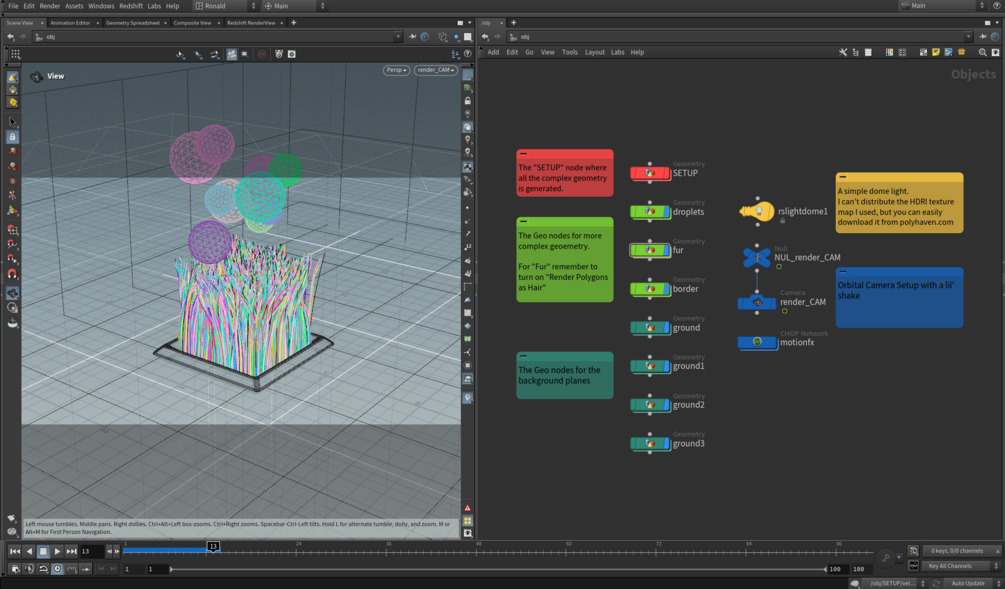1005x589 pixels.
Task: Add a new pane tab with plus button
Action: coord(294,23)
